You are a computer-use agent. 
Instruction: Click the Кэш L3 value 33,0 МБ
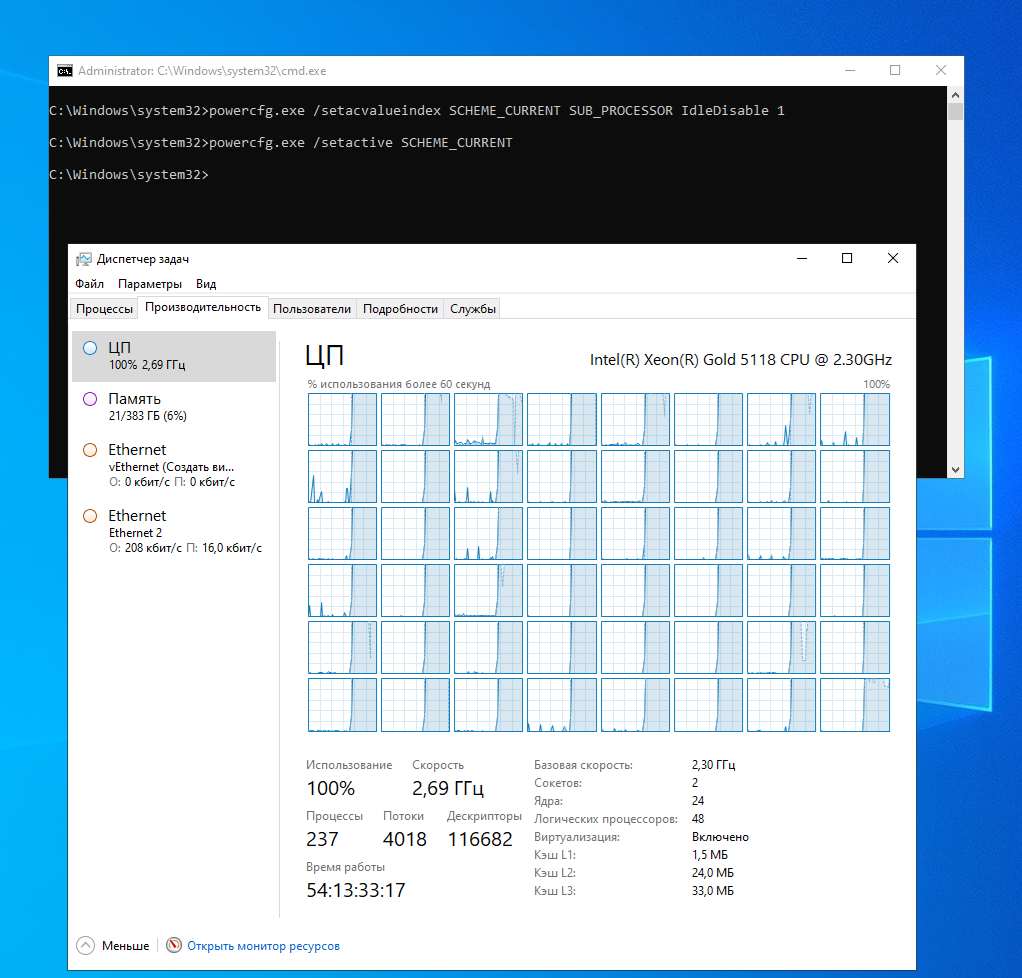[x=712, y=891]
